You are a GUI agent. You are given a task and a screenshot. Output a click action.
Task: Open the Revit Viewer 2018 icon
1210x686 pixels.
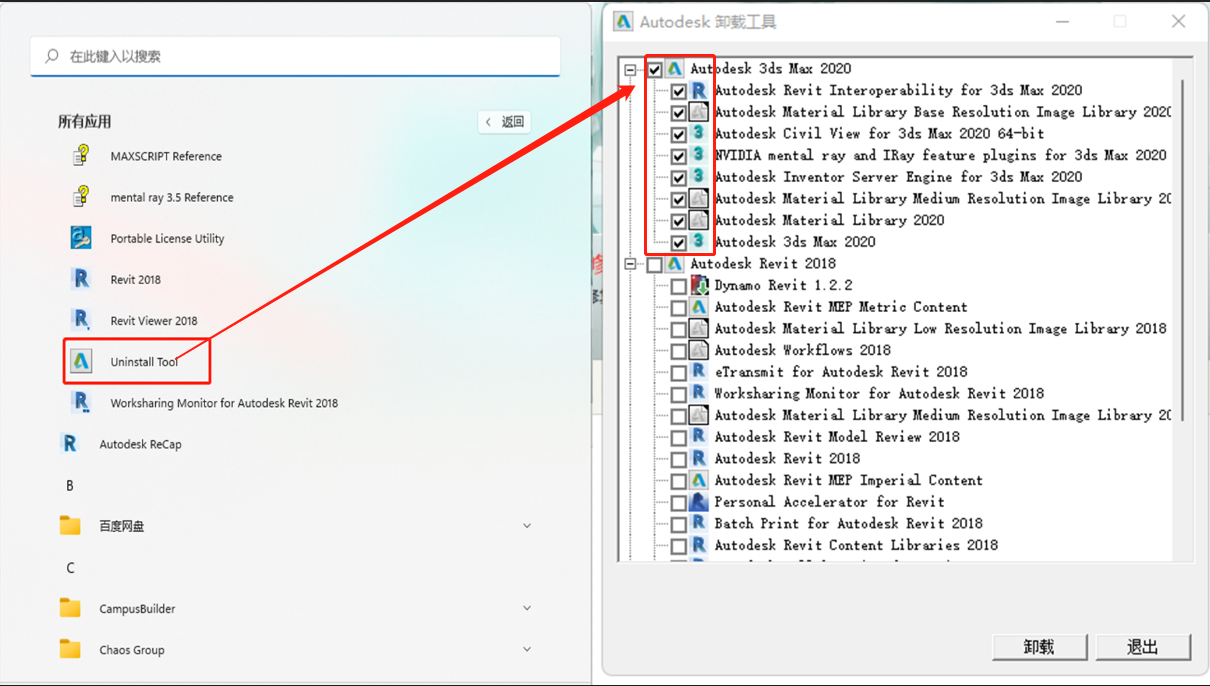pos(81,320)
